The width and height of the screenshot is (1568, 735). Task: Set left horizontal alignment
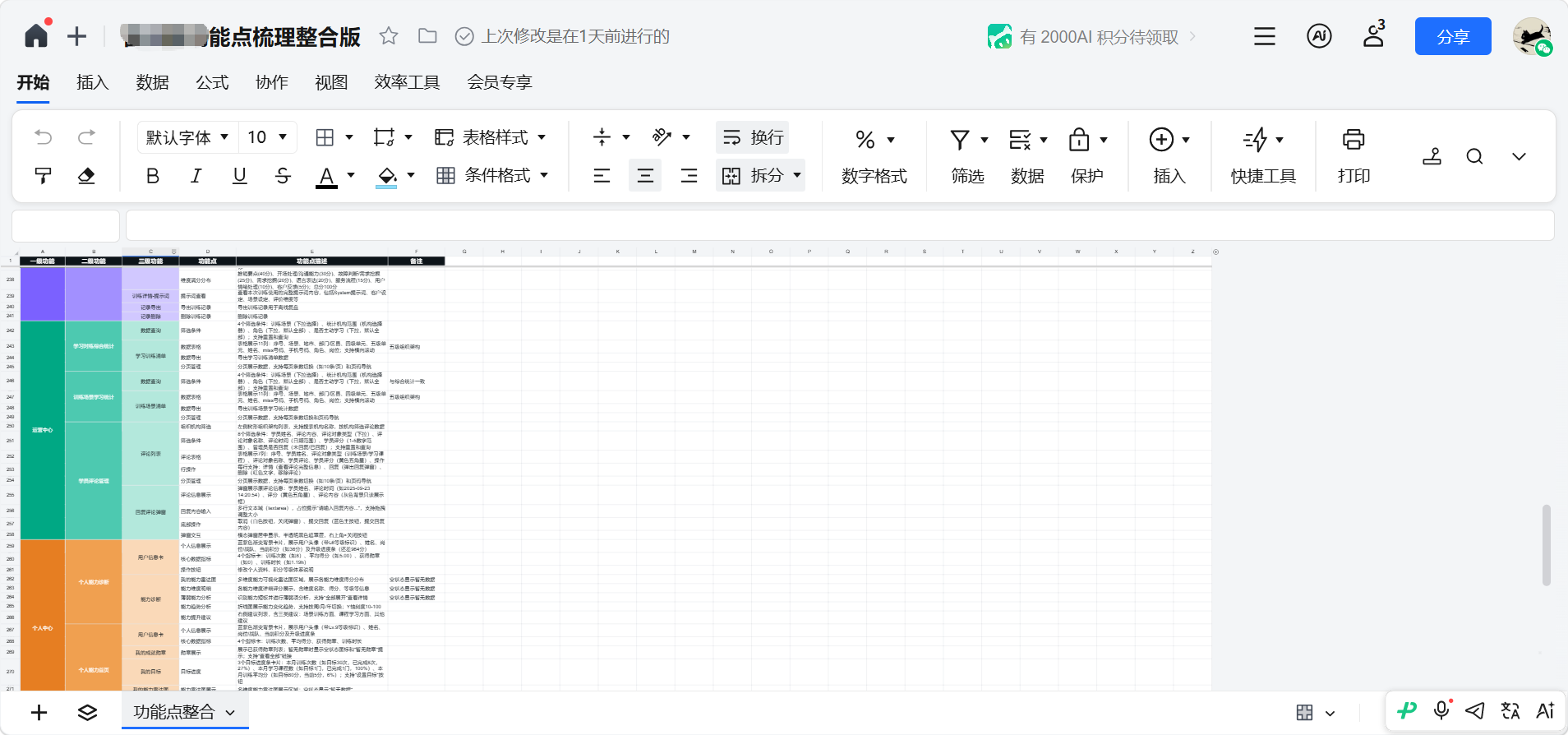pyautogui.click(x=602, y=175)
